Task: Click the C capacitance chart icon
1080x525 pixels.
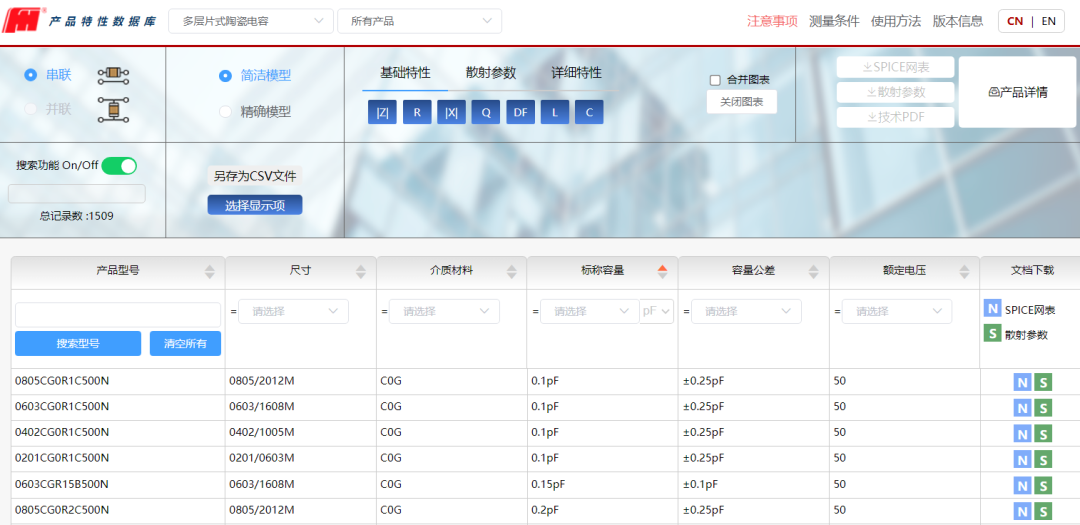Action: click(588, 113)
